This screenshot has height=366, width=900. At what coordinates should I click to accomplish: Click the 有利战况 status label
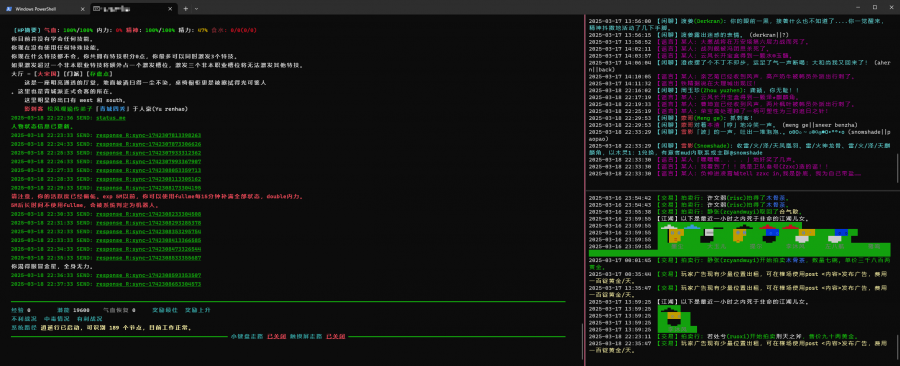[89, 318]
